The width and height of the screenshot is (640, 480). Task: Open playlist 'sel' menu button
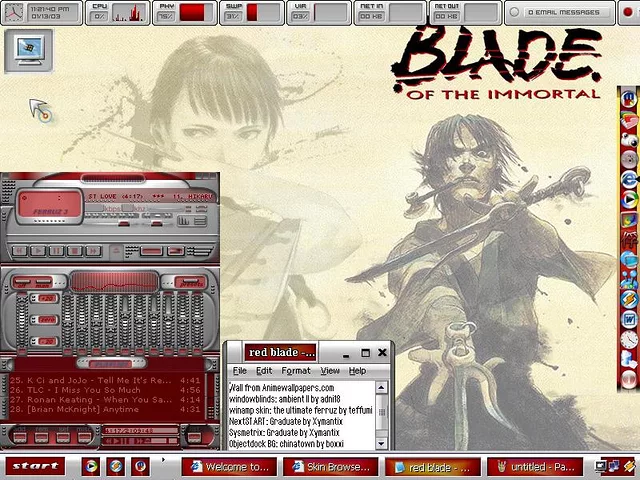click(63, 437)
